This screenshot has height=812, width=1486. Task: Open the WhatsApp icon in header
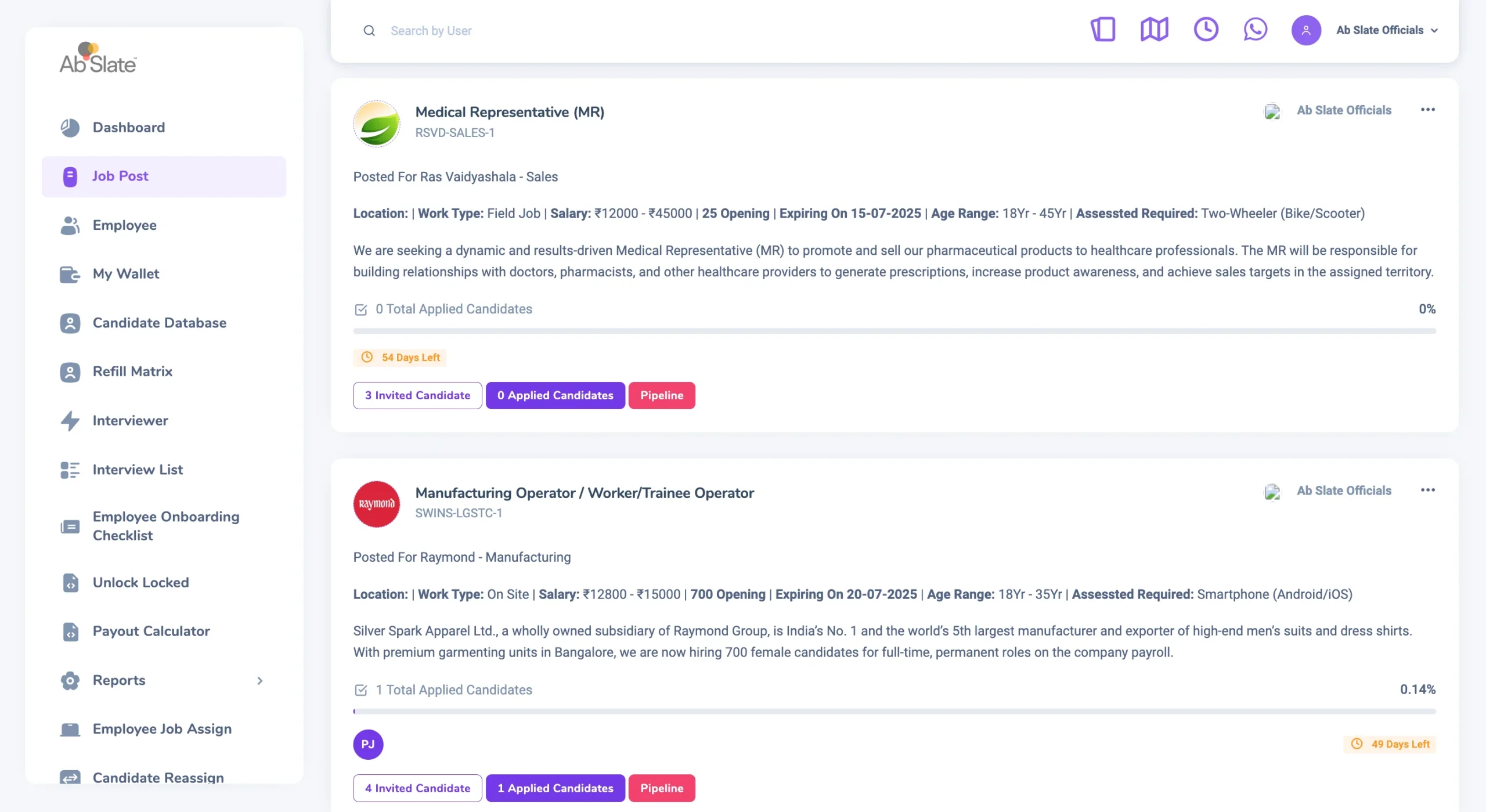click(1255, 30)
